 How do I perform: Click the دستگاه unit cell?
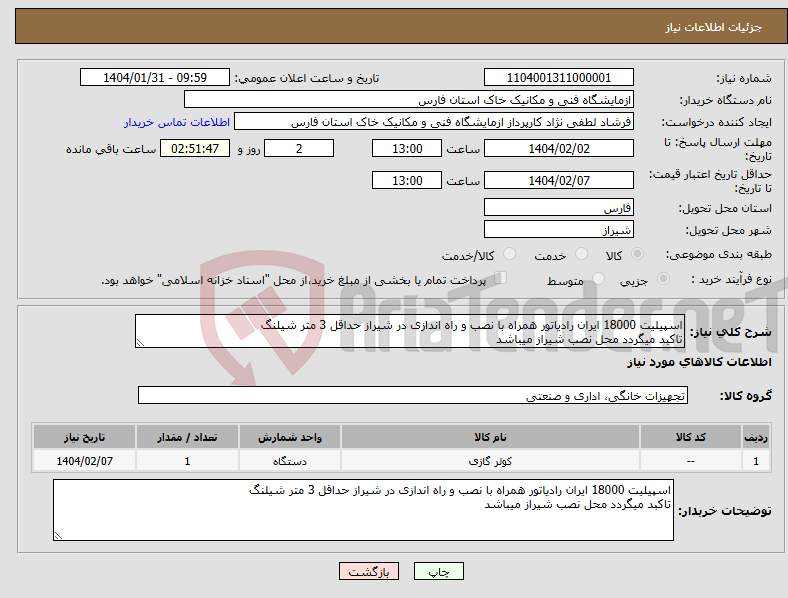coord(290,461)
